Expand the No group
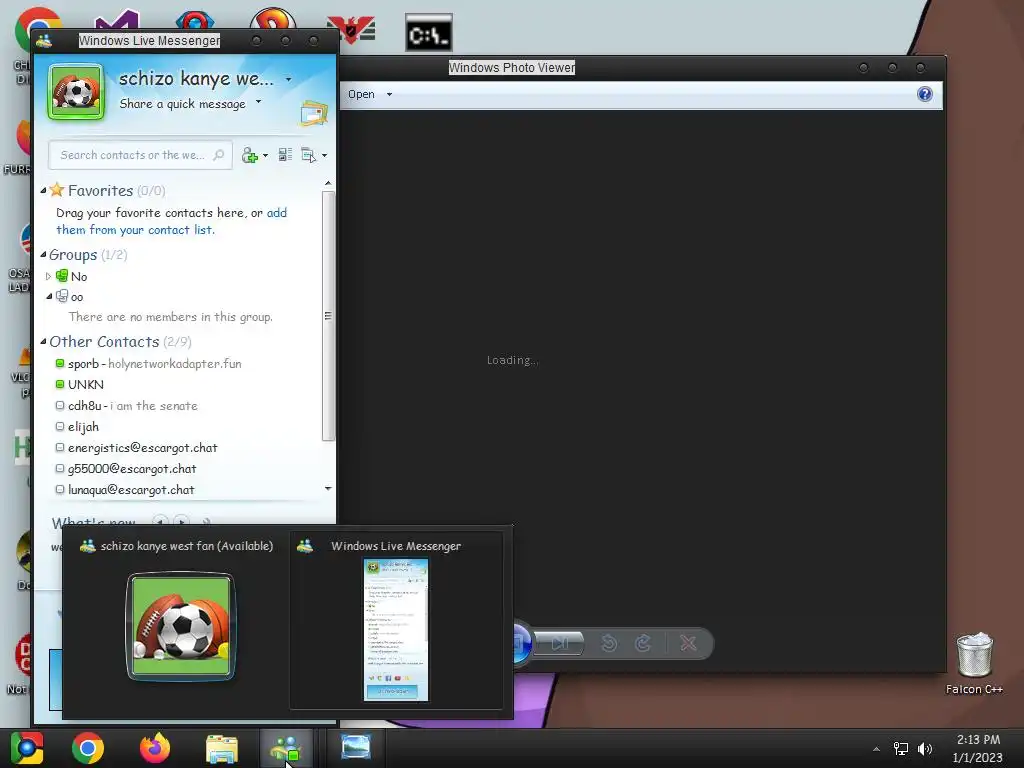 (48, 276)
